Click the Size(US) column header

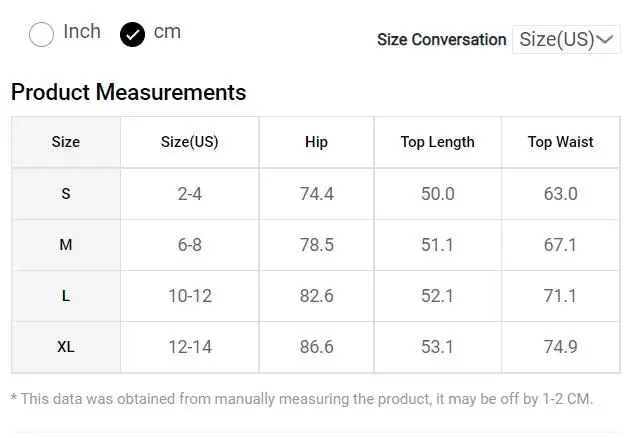189,142
